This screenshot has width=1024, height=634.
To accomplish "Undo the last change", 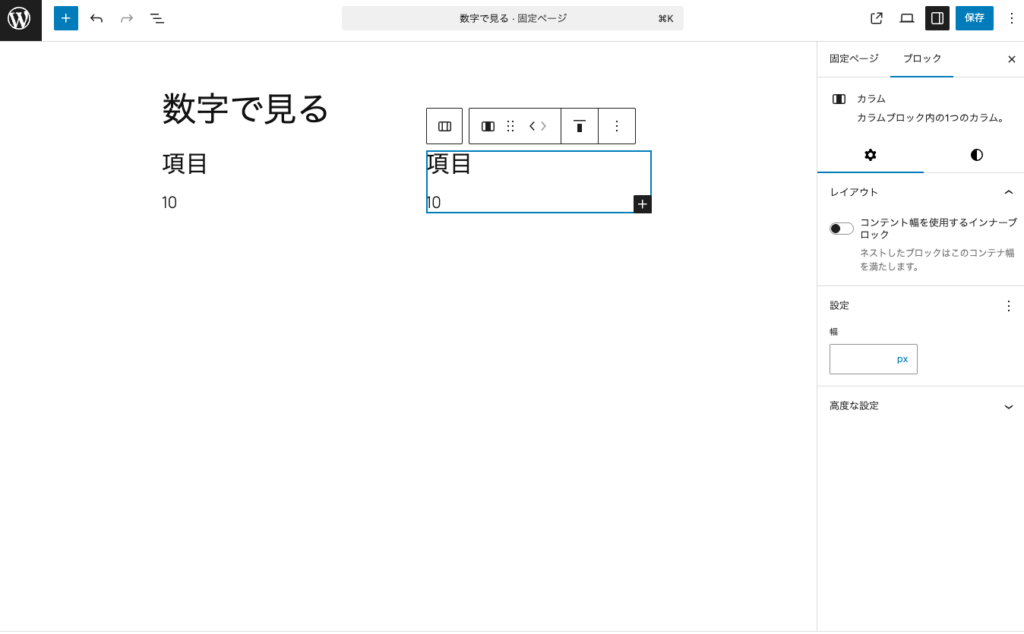I will click(95, 18).
